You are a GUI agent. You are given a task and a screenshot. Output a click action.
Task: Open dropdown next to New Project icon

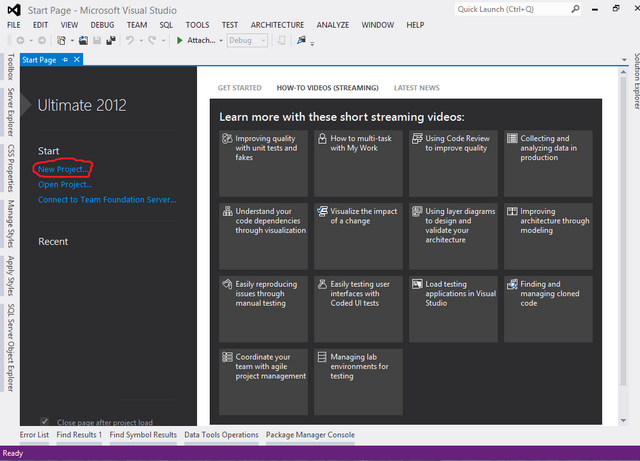tap(72, 41)
